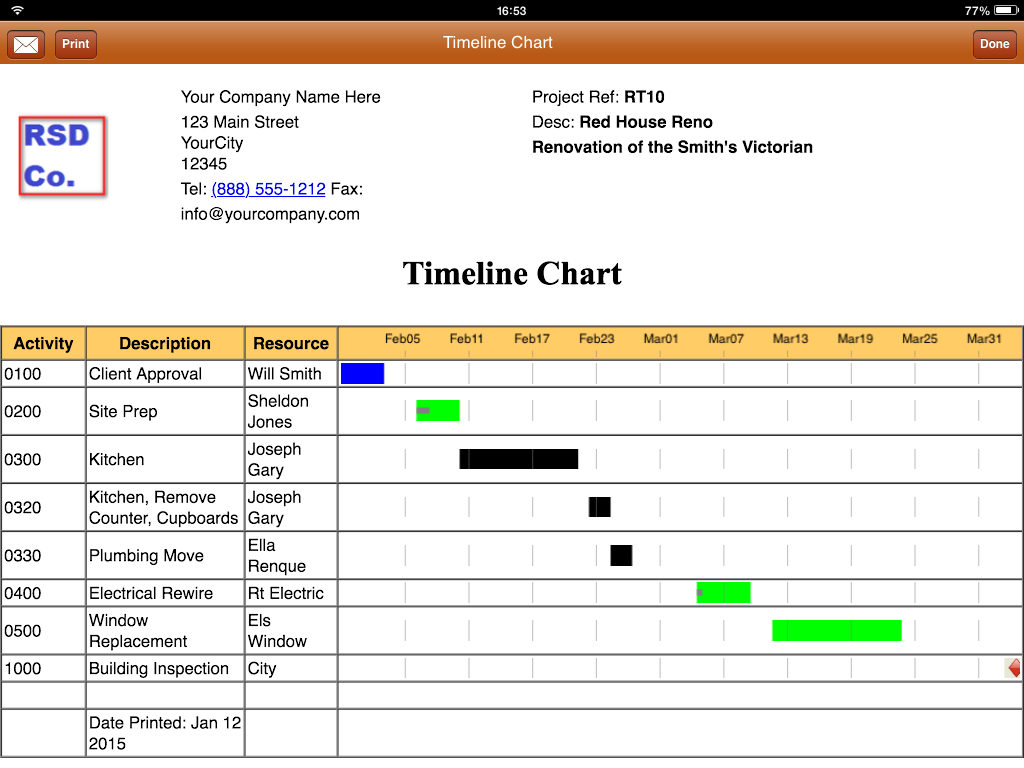Click the green Window Replacement bar
This screenshot has height=768, width=1024.
(x=837, y=630)
